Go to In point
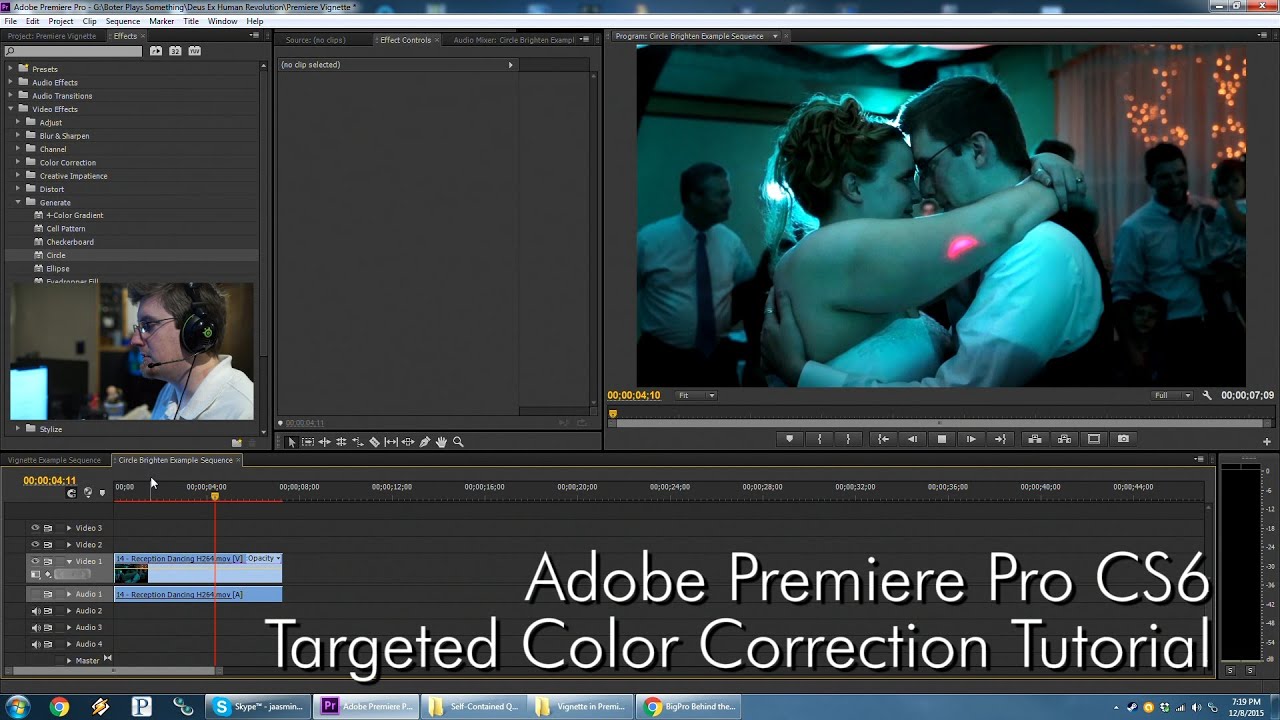This screenshot has width=1280, height=720. click(x=883, y=439)
